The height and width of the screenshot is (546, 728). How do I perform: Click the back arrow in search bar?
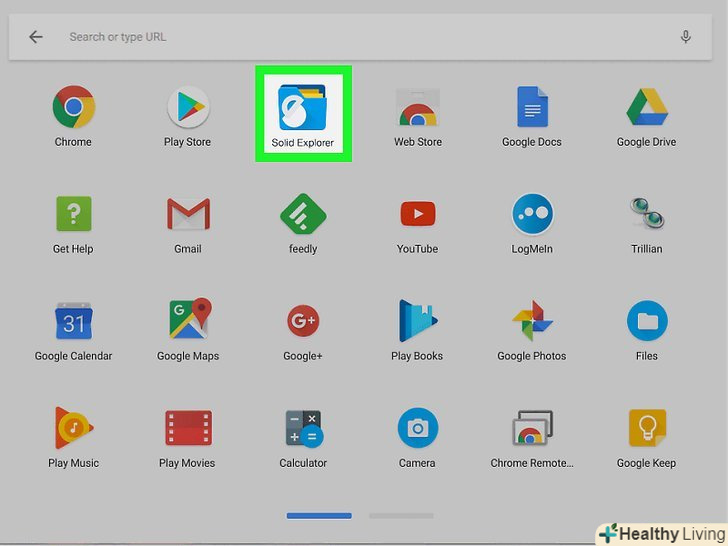36,37
